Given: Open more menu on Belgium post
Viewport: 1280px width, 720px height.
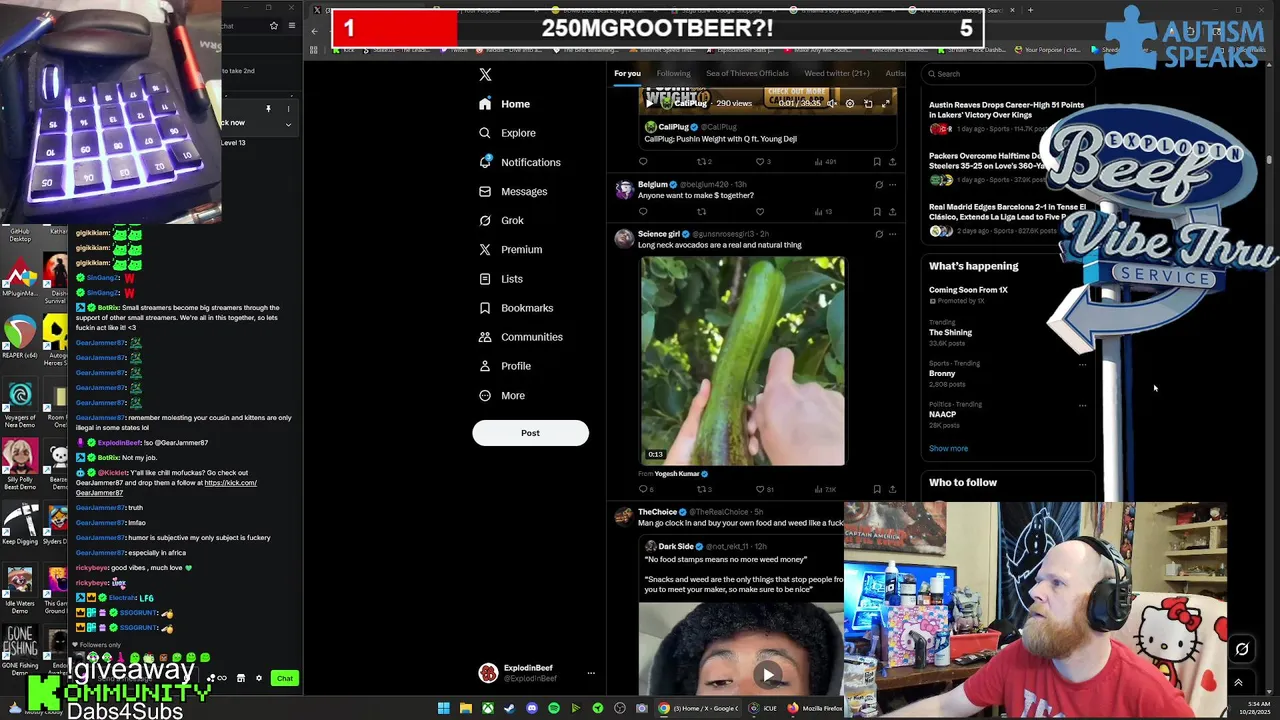Looking at the screenshot, I should click(893, 184).
